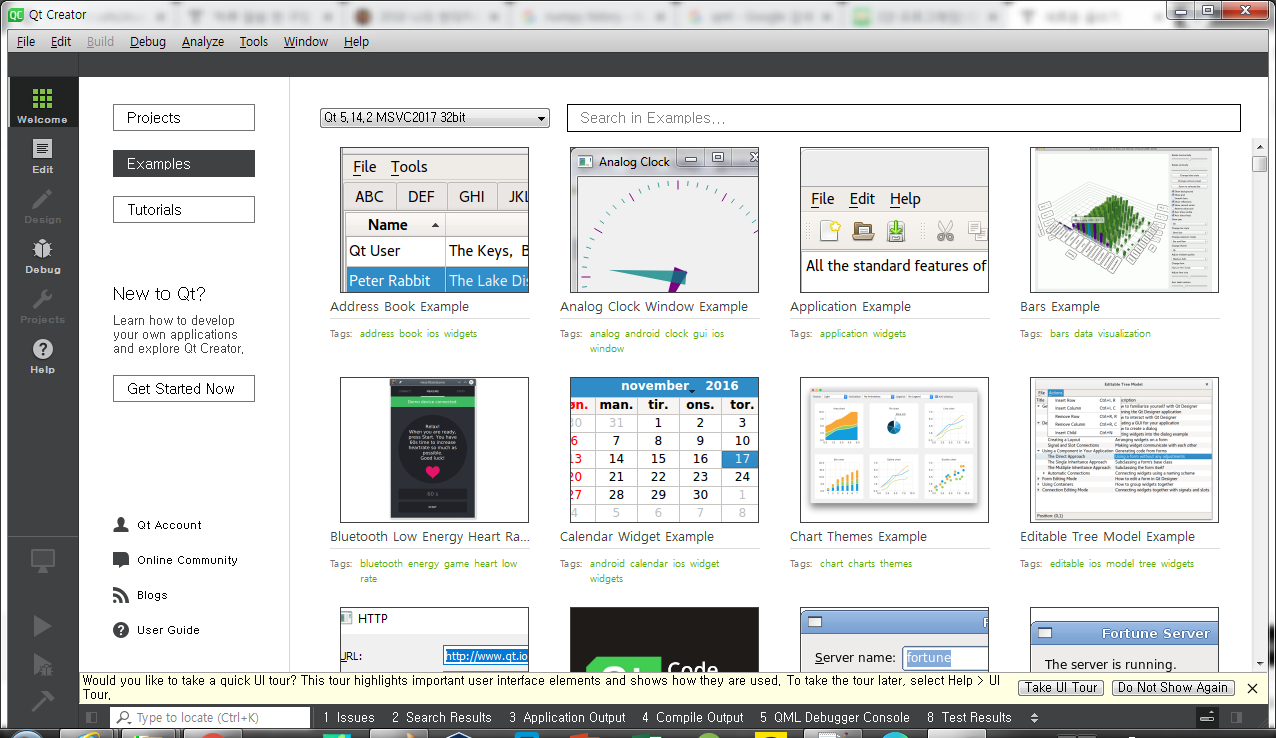Open the Issues output pane

click(348, 717)
